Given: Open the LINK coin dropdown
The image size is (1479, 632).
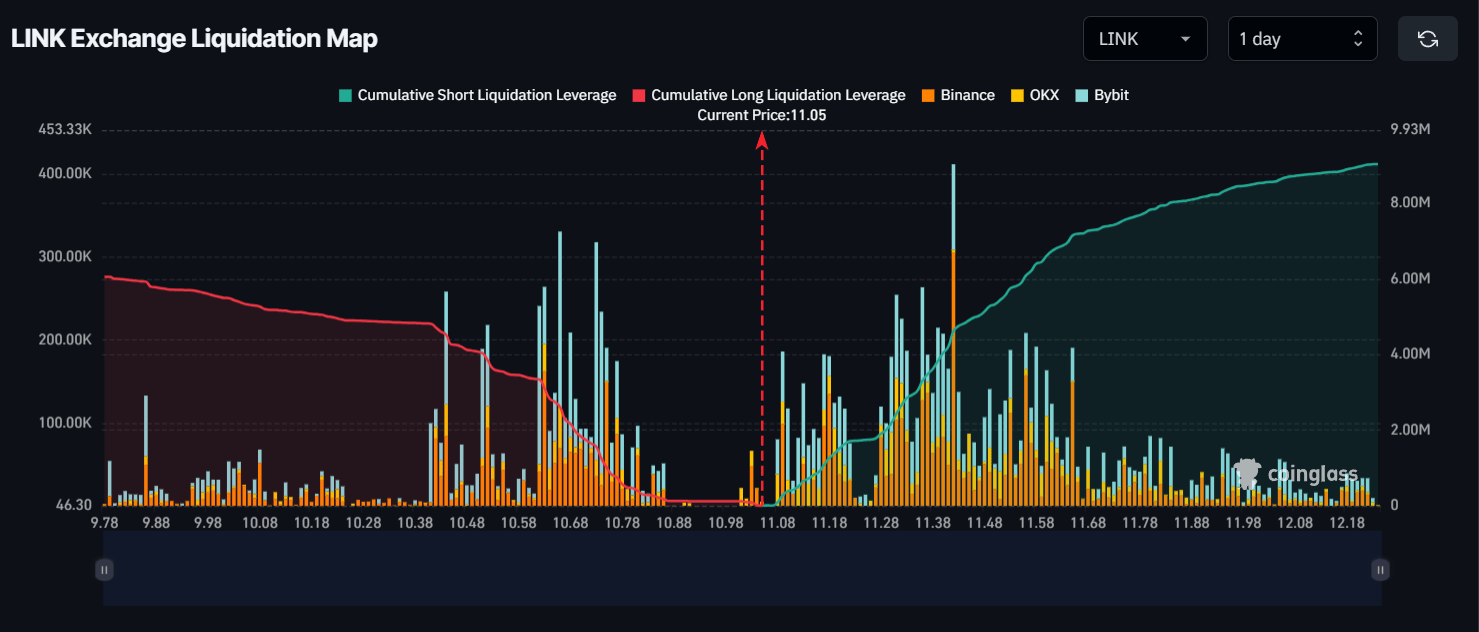Looking at the screenshot, I should [1144, 39].
